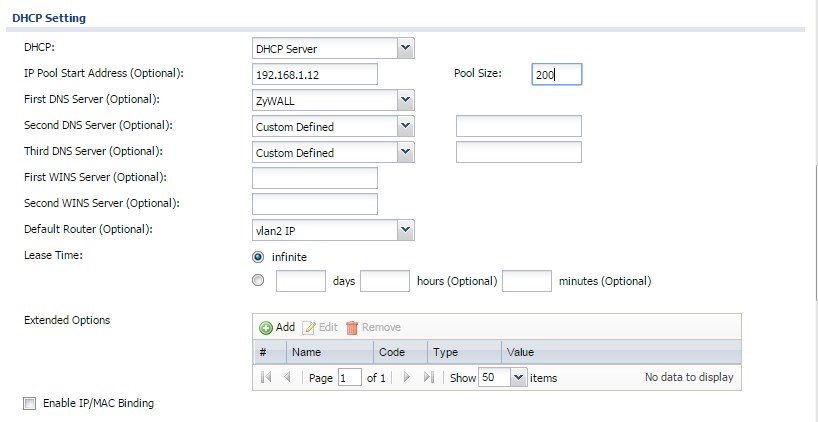Go to first page of Extended Options
Viewport: 818px width, 422px height.
[266, 377]
